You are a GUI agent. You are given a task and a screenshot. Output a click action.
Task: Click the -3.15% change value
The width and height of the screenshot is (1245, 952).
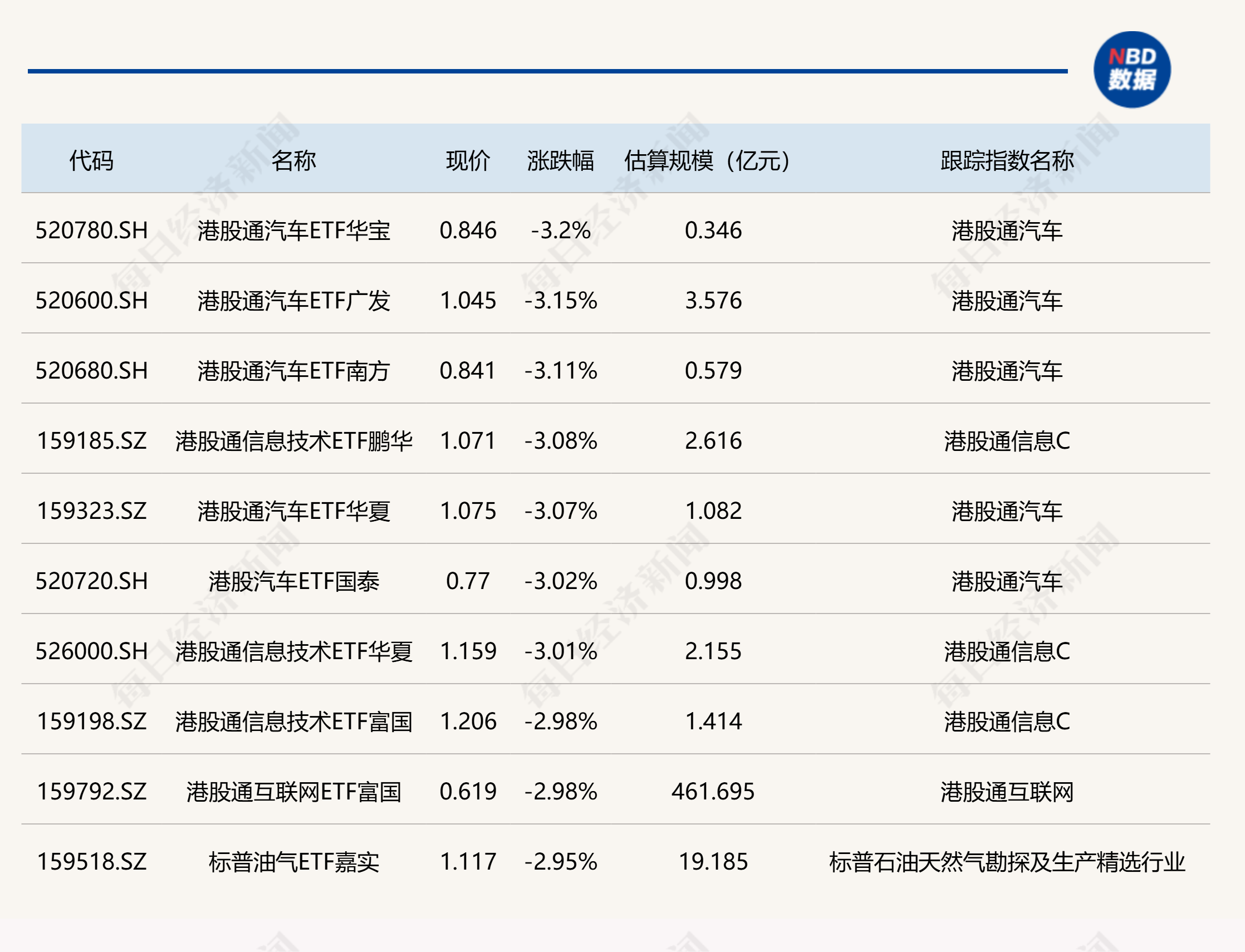coord(561,301)
